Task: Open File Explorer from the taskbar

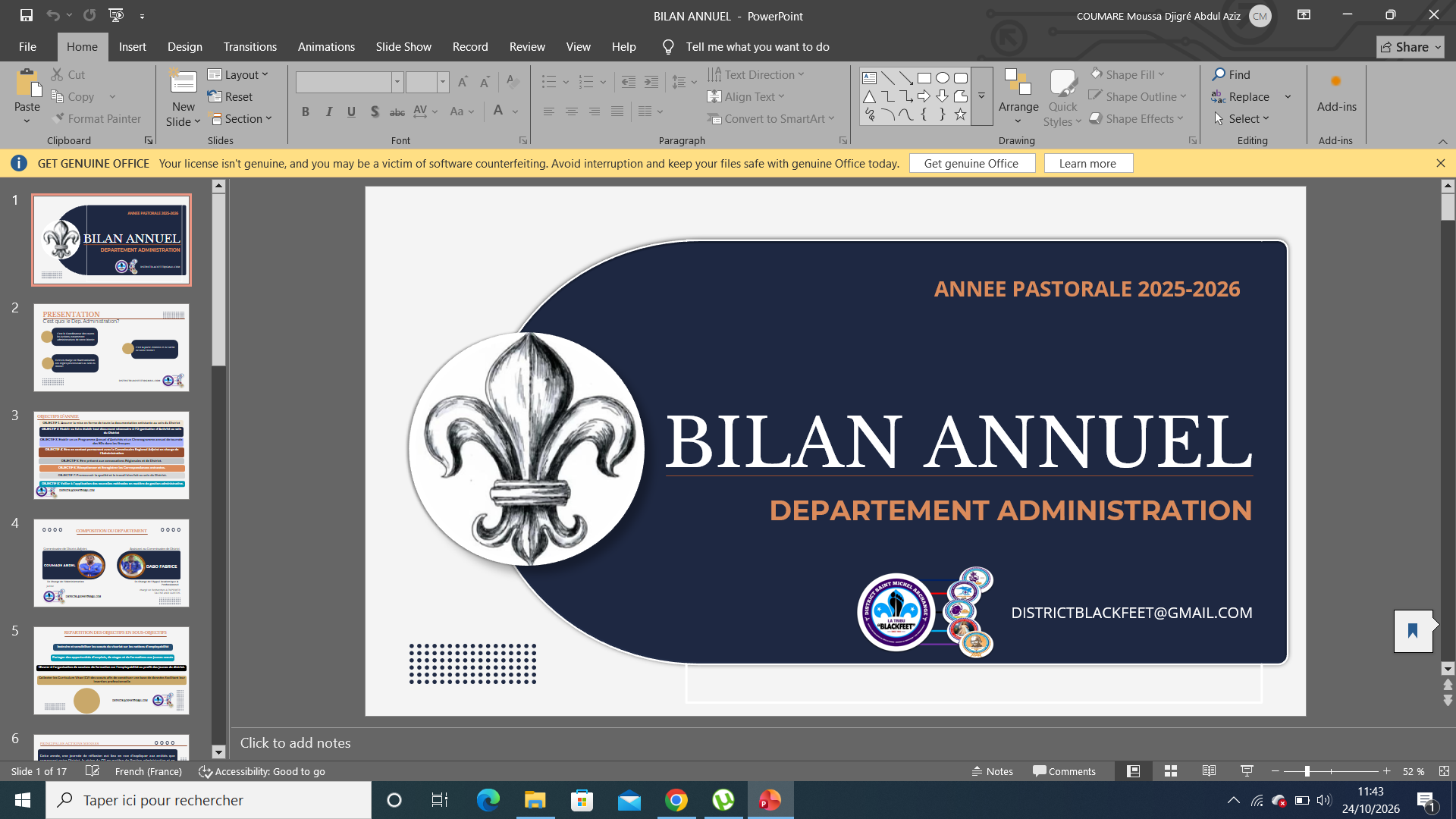Action: 535,800
